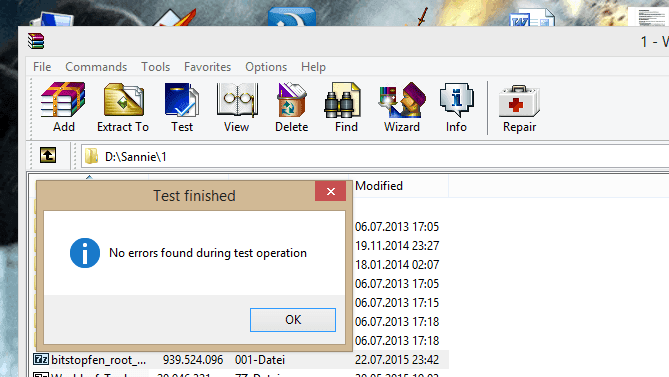Click the D:\Sannie\1 address path field
Screen dimensions: 669x377
coord(375,157)
